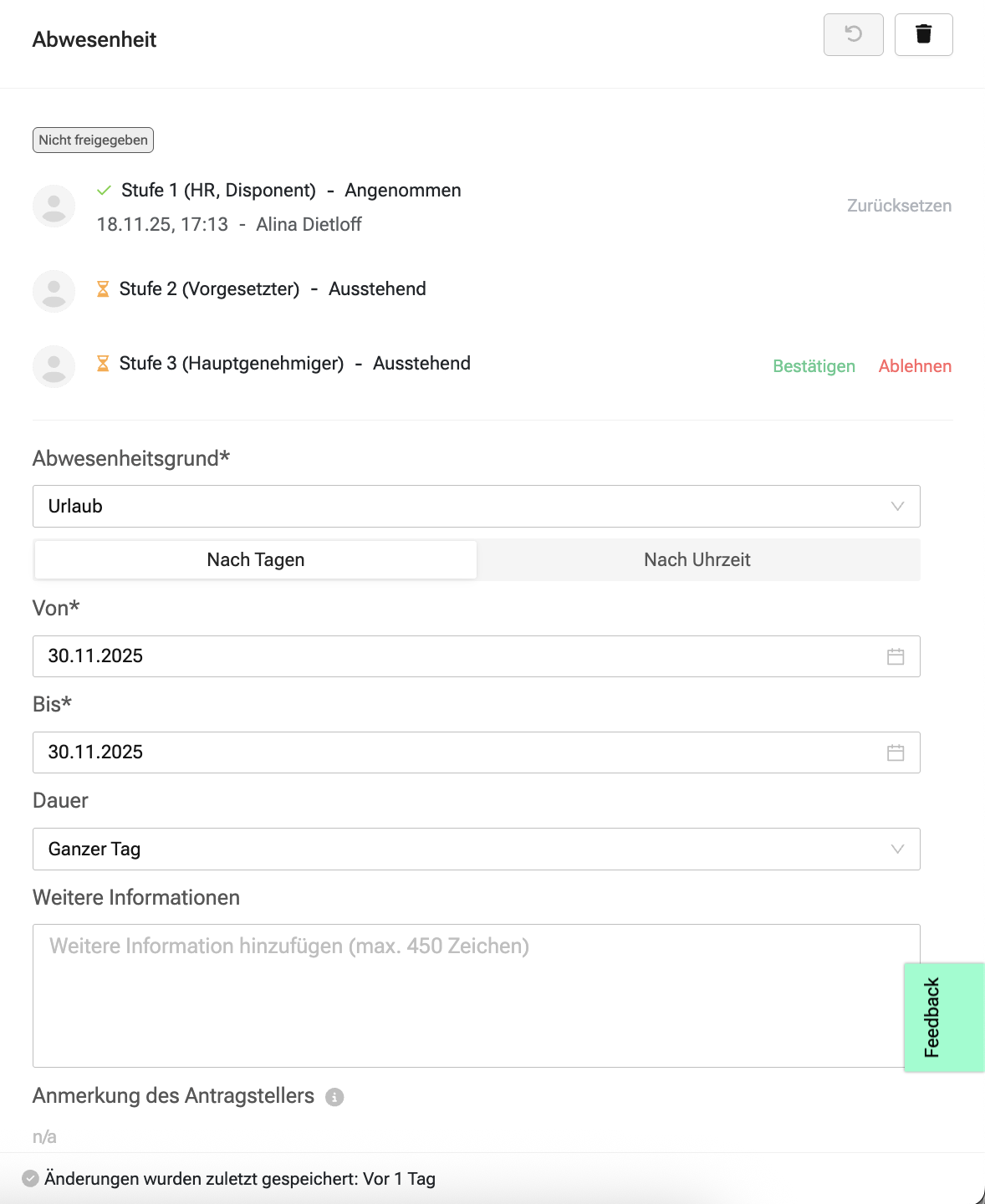This screenshot has height=1204, width=985.
Task: Click the Stufe 1 approver avatar
Action: (54, 206)
